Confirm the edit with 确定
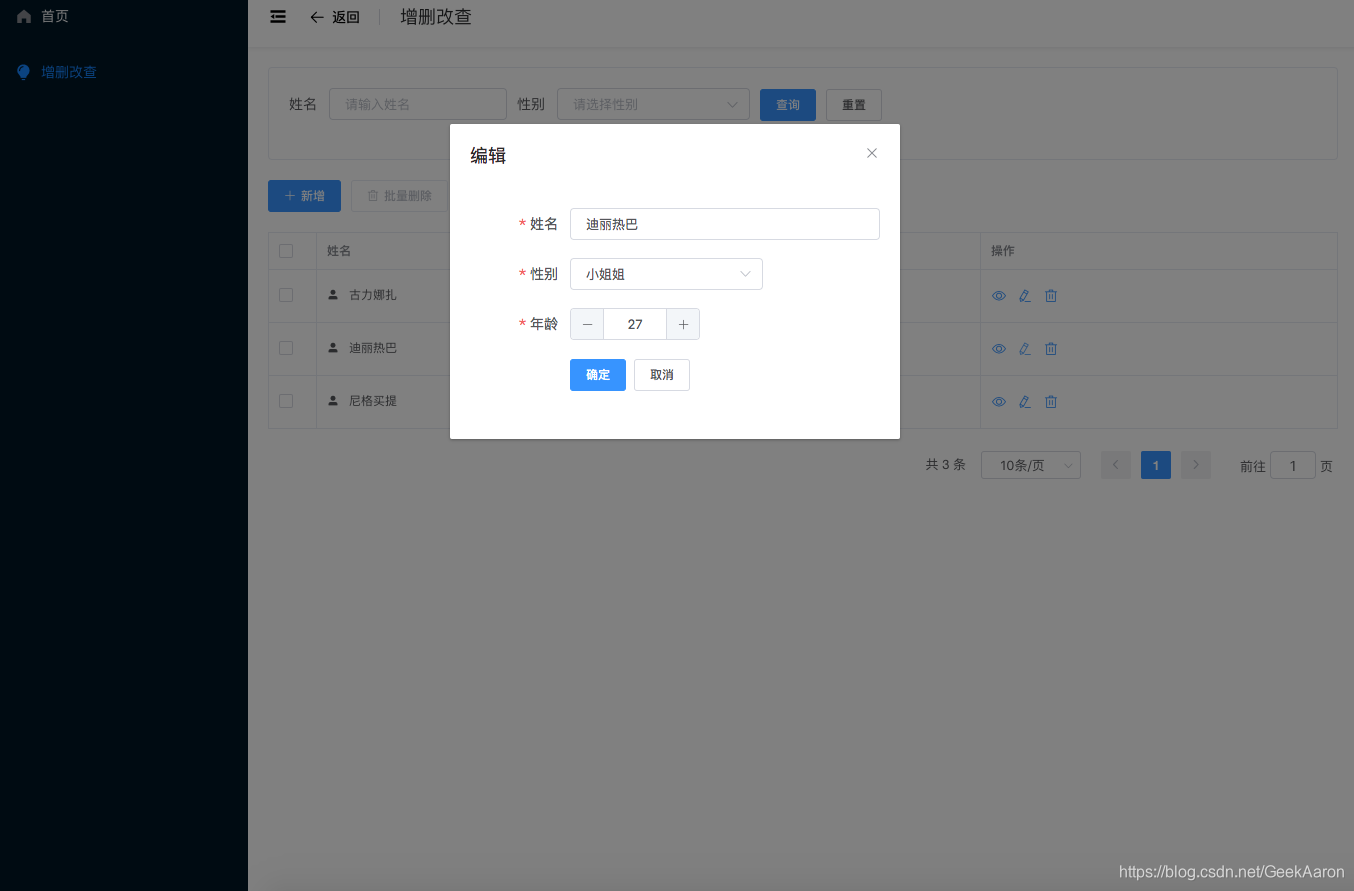Viewport: 1354px width, 891px height. point(598,375)
